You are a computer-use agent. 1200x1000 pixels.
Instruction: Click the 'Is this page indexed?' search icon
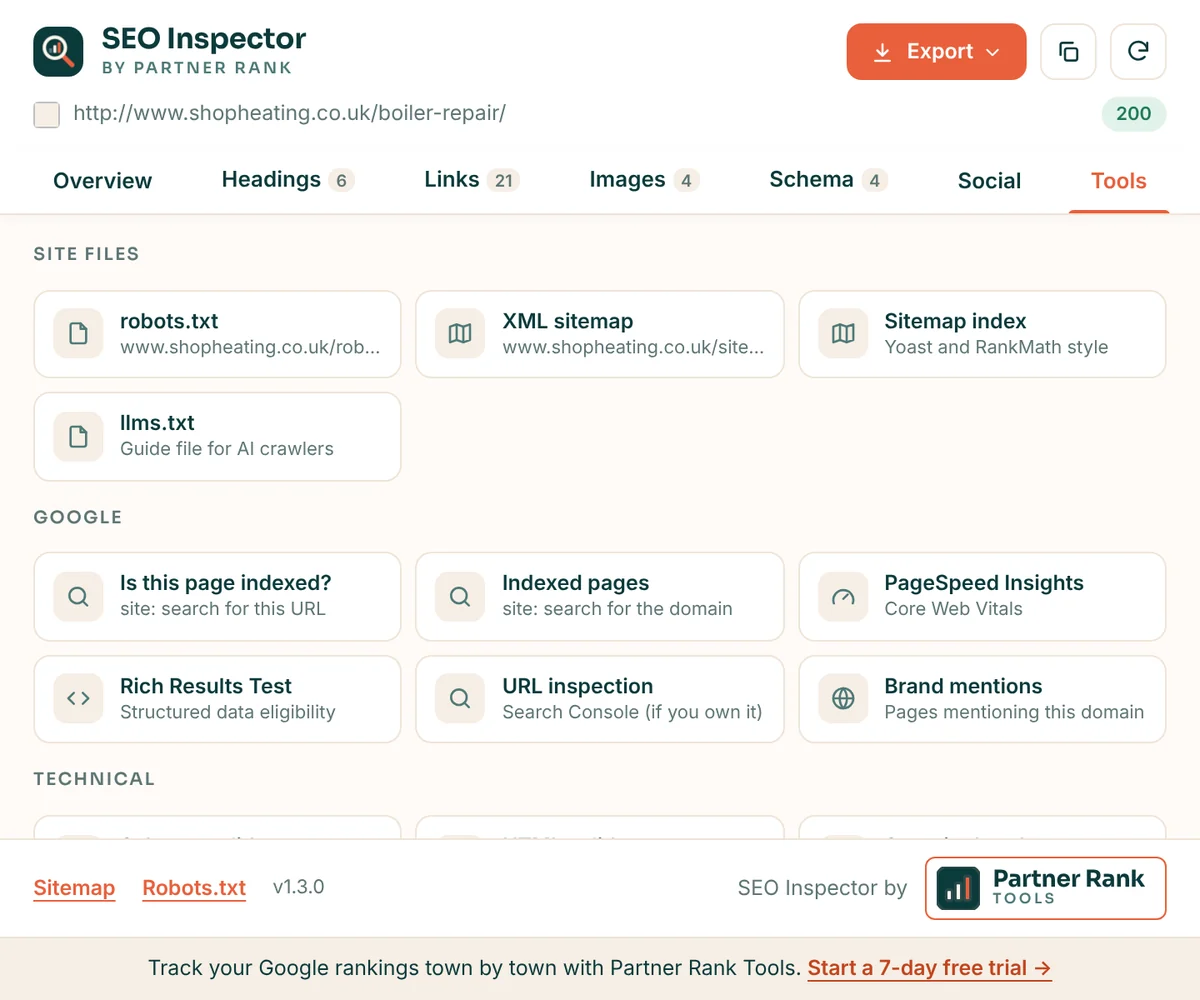[x=78, y=596]
